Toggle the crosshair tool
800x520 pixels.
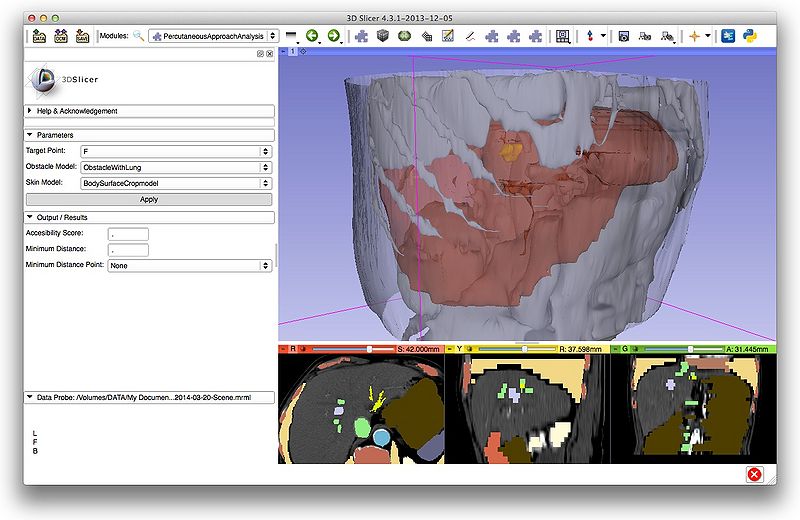tap(693, 36)
